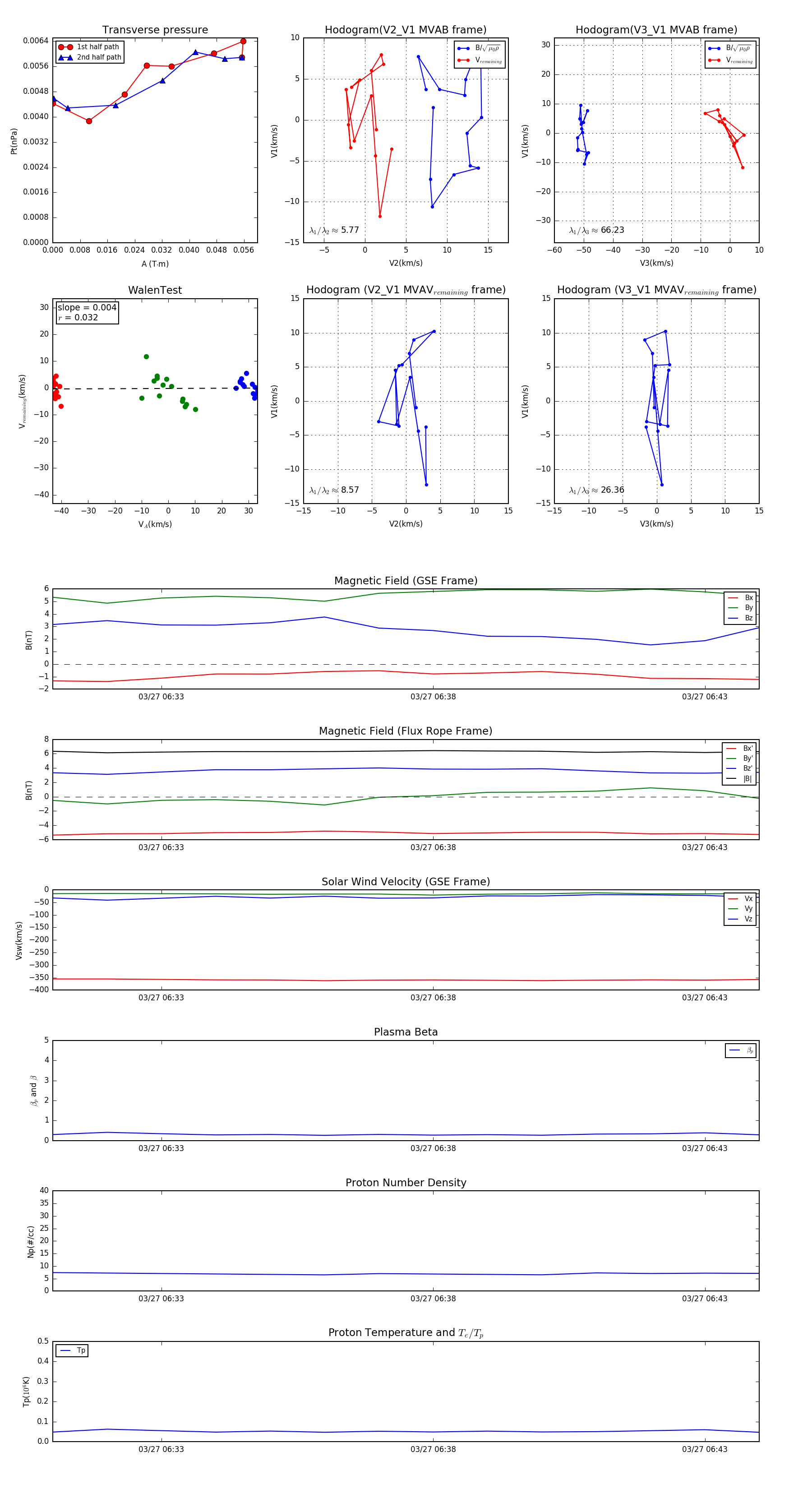
Task: Click the 'Hodogram(V2_V1 MVAB frame)' title
Action: click(406, 30)
